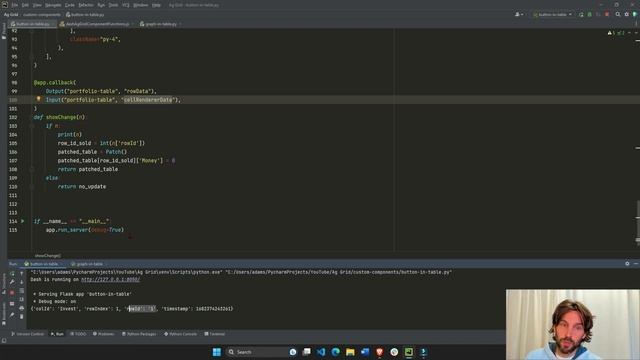
Task: Open File Explorer from the taskbar
Action: (x=350, y=352)
